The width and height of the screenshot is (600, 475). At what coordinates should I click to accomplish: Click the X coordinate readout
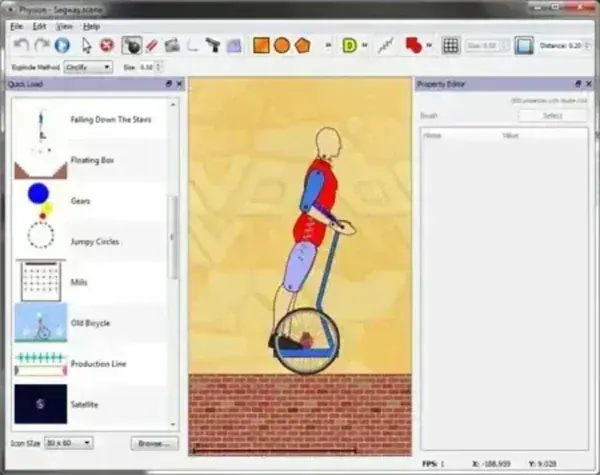pyautogui.click(x=491, y=464)
